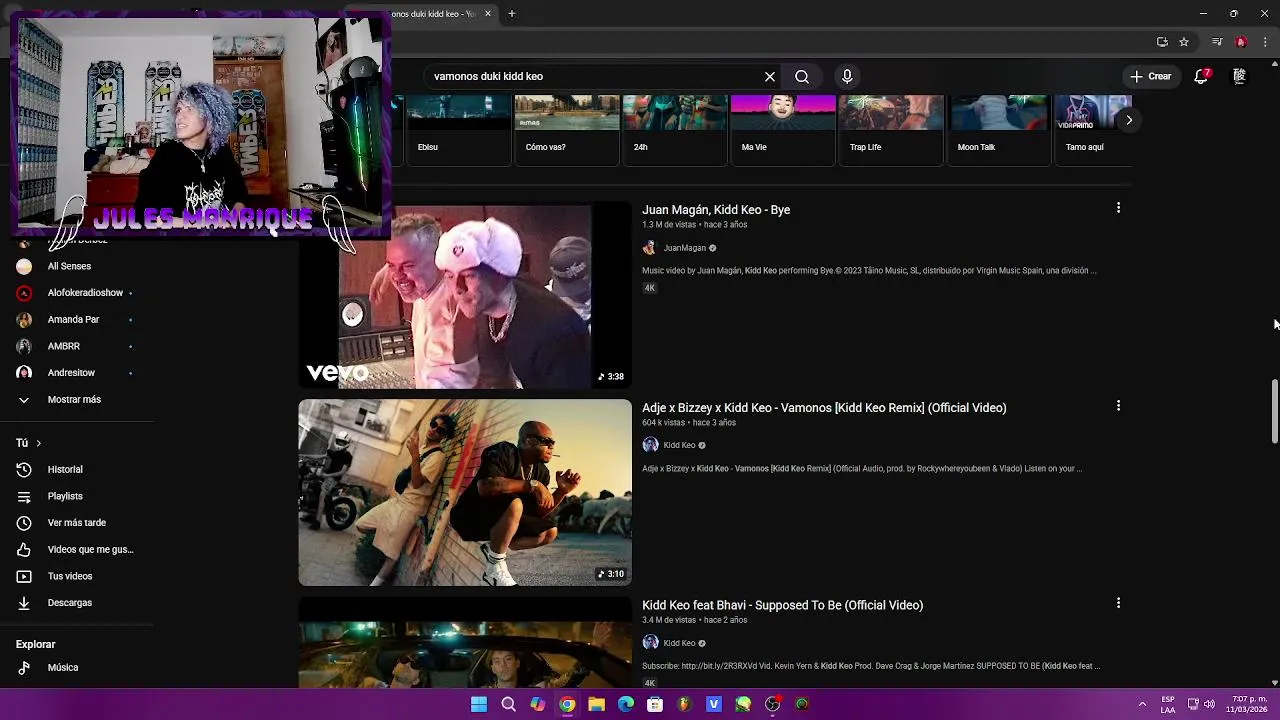The width and height of the screenshot is (1280, 720).
Task: Open Microsoft Edge from the taskbar
Action: pyautogui.click(x=626, y=704)
